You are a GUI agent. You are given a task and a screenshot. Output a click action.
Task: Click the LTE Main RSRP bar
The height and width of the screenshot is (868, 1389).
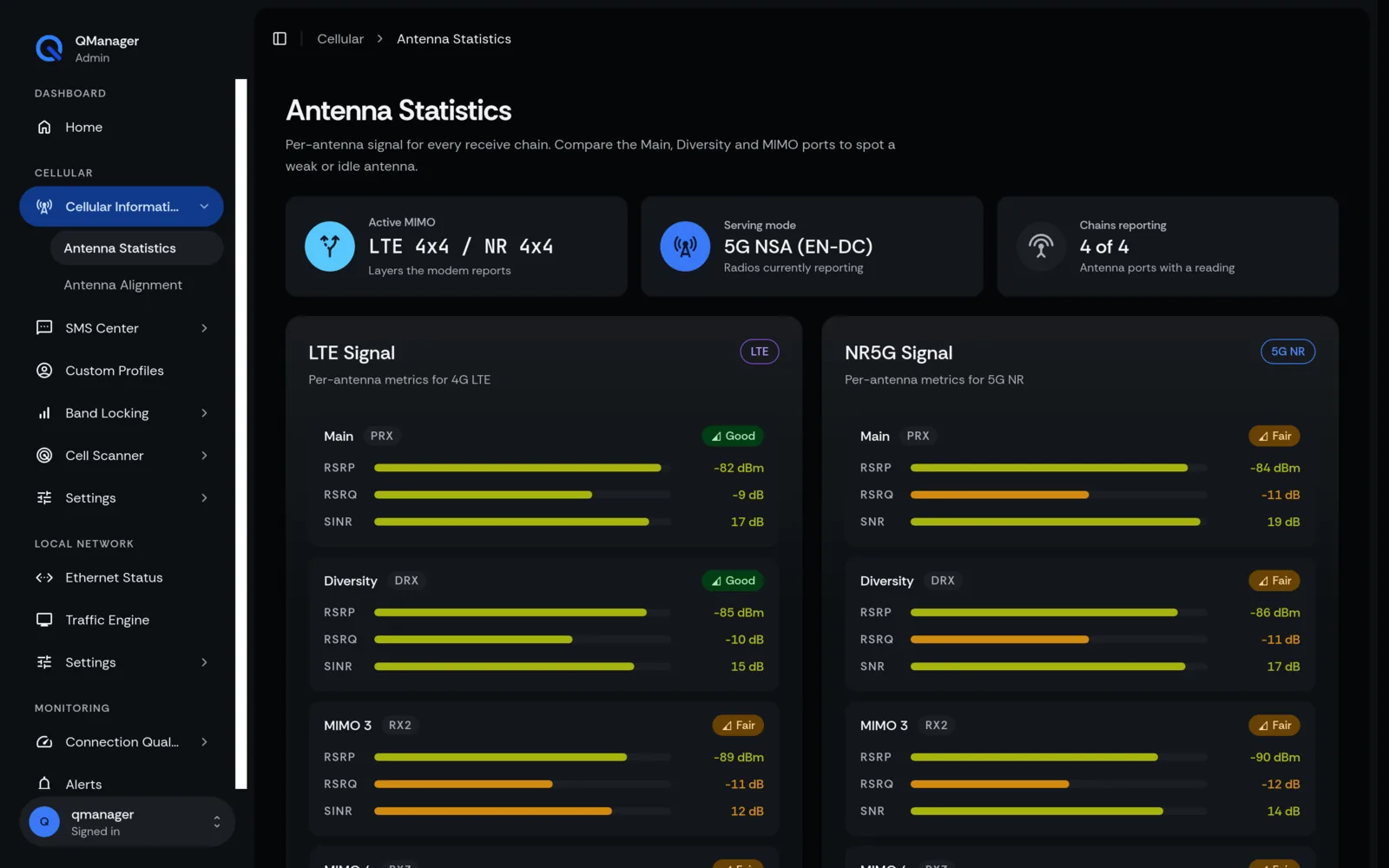coord(522,468)
